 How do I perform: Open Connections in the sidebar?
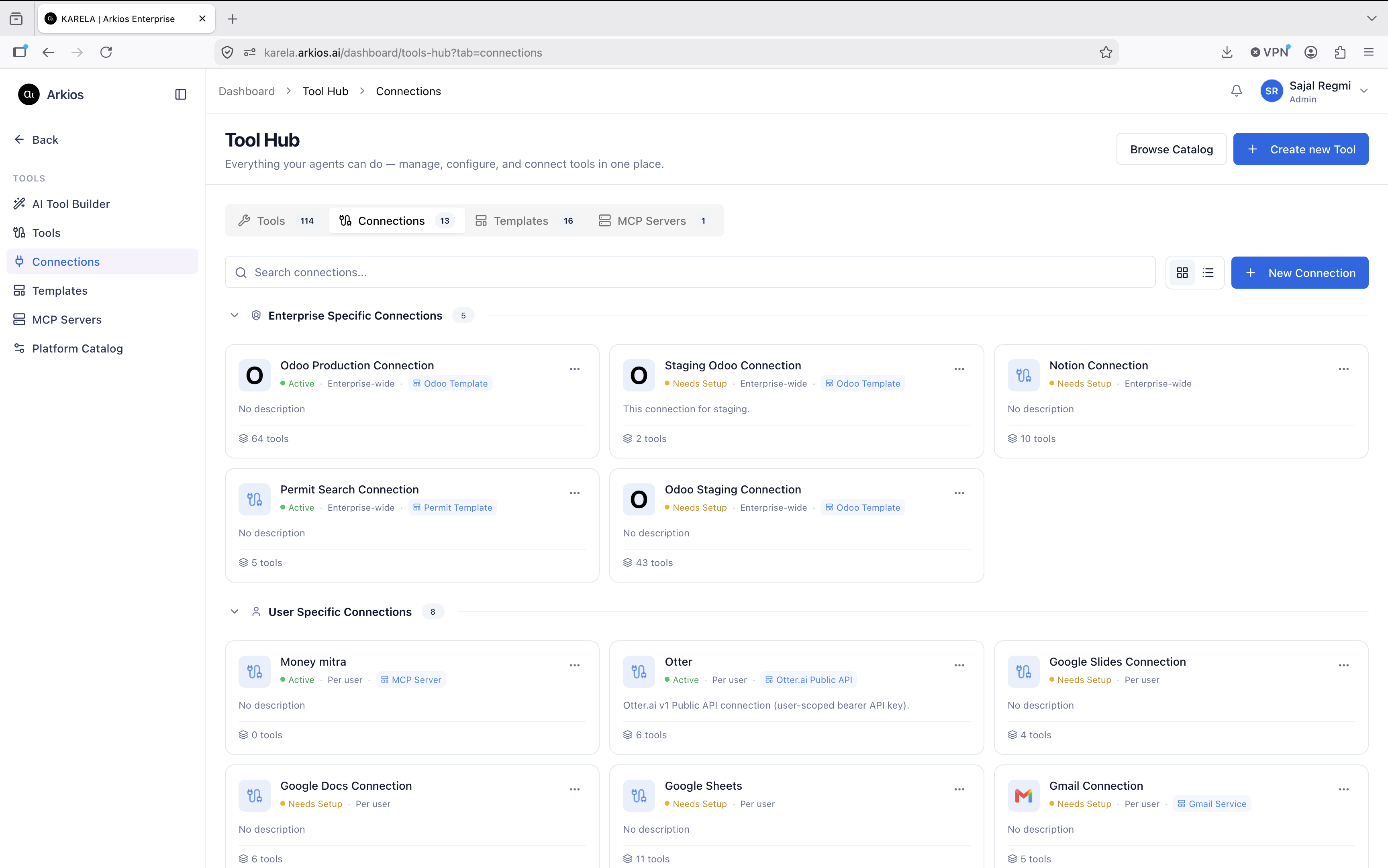[102, 262]
